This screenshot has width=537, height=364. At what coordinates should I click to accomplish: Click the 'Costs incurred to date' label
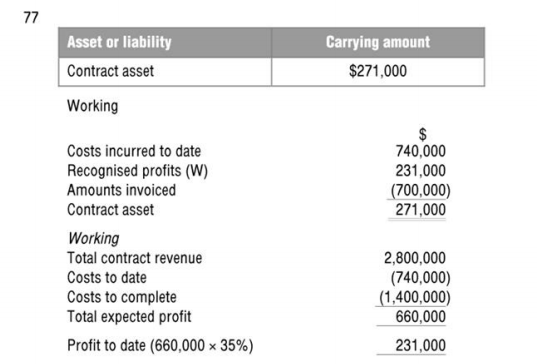pyautogui.click(x=134, y=151)
